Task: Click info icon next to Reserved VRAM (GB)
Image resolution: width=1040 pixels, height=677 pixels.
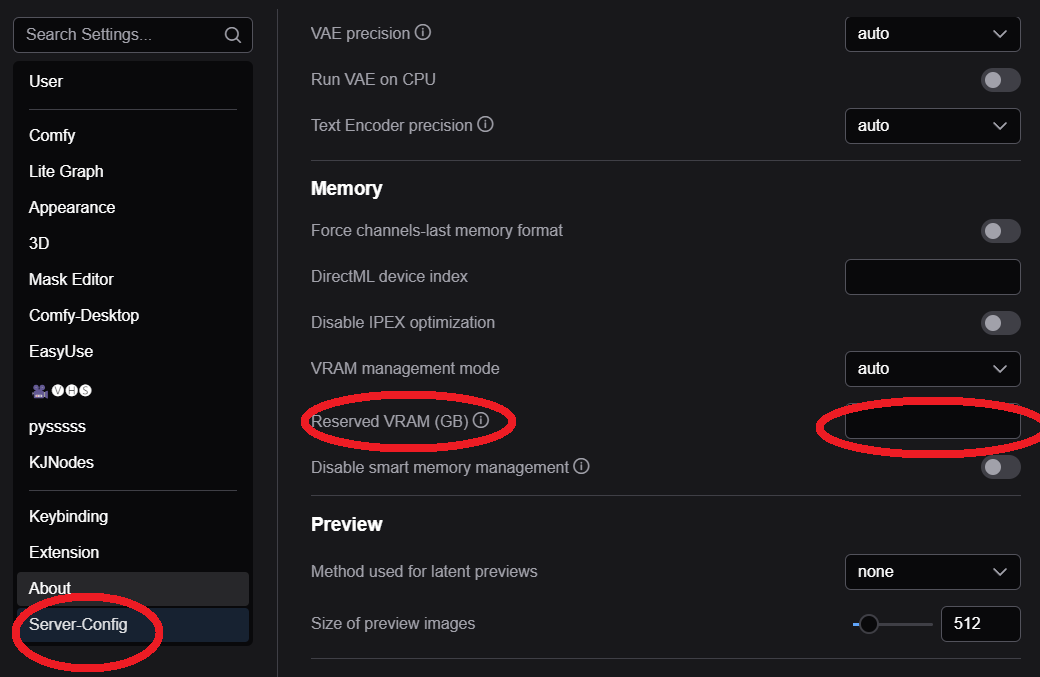Action: pyautogui.click(x=481, y=421)
